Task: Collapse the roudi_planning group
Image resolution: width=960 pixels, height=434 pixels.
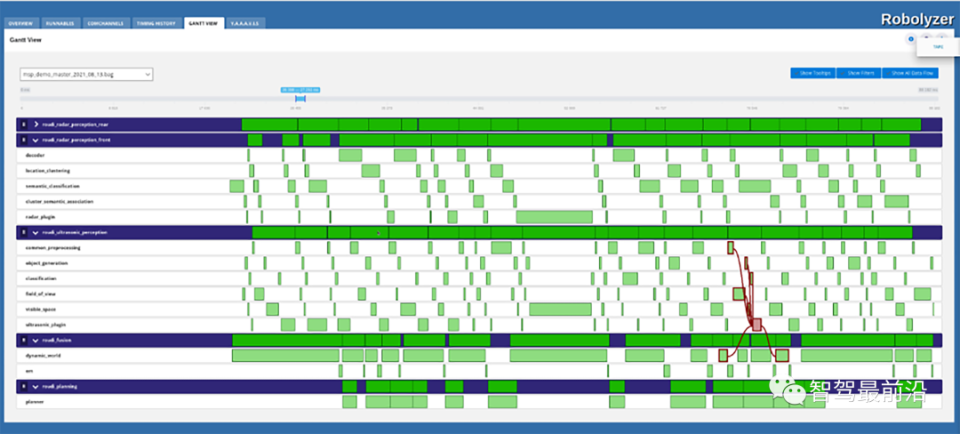Action: point(36,387)
